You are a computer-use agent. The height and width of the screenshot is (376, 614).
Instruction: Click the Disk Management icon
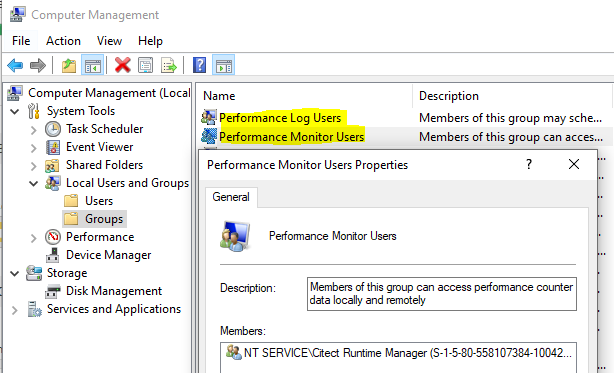pyautogui.click(x=53, y=291)
